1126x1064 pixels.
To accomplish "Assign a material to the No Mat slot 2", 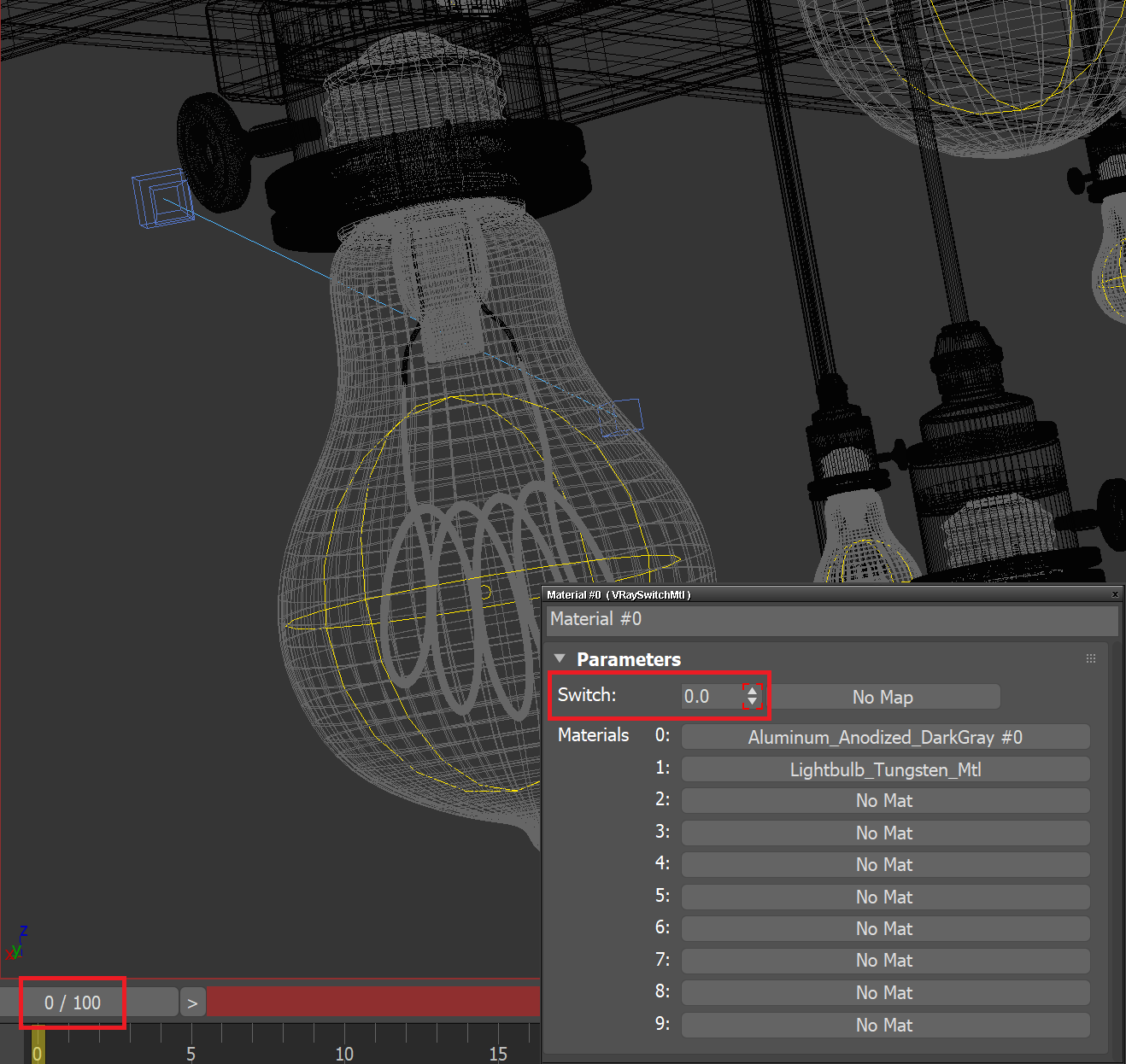I will click(x=885, y=800).
